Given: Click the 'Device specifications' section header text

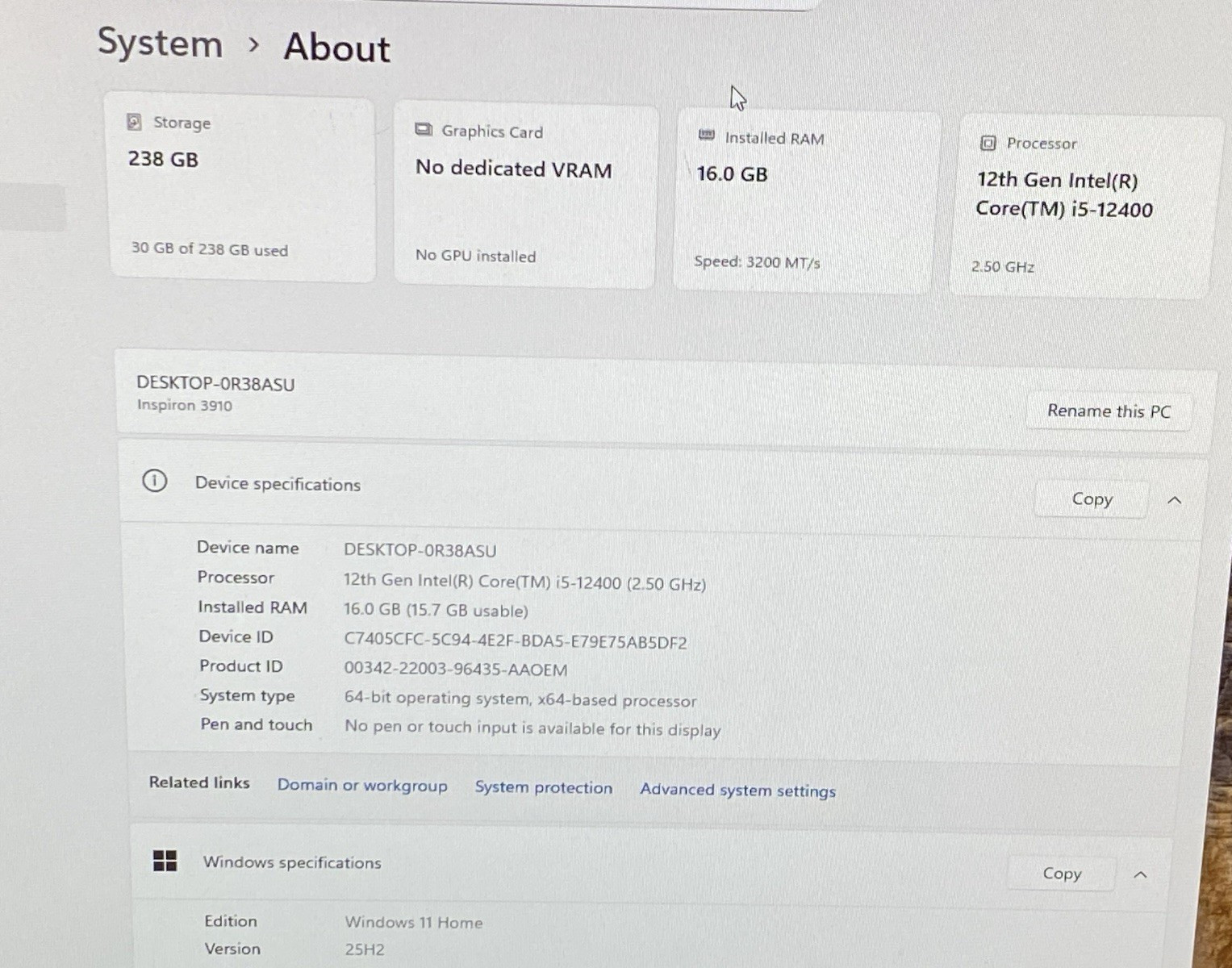Looking at the screenshot, I should tap(278, 484).
